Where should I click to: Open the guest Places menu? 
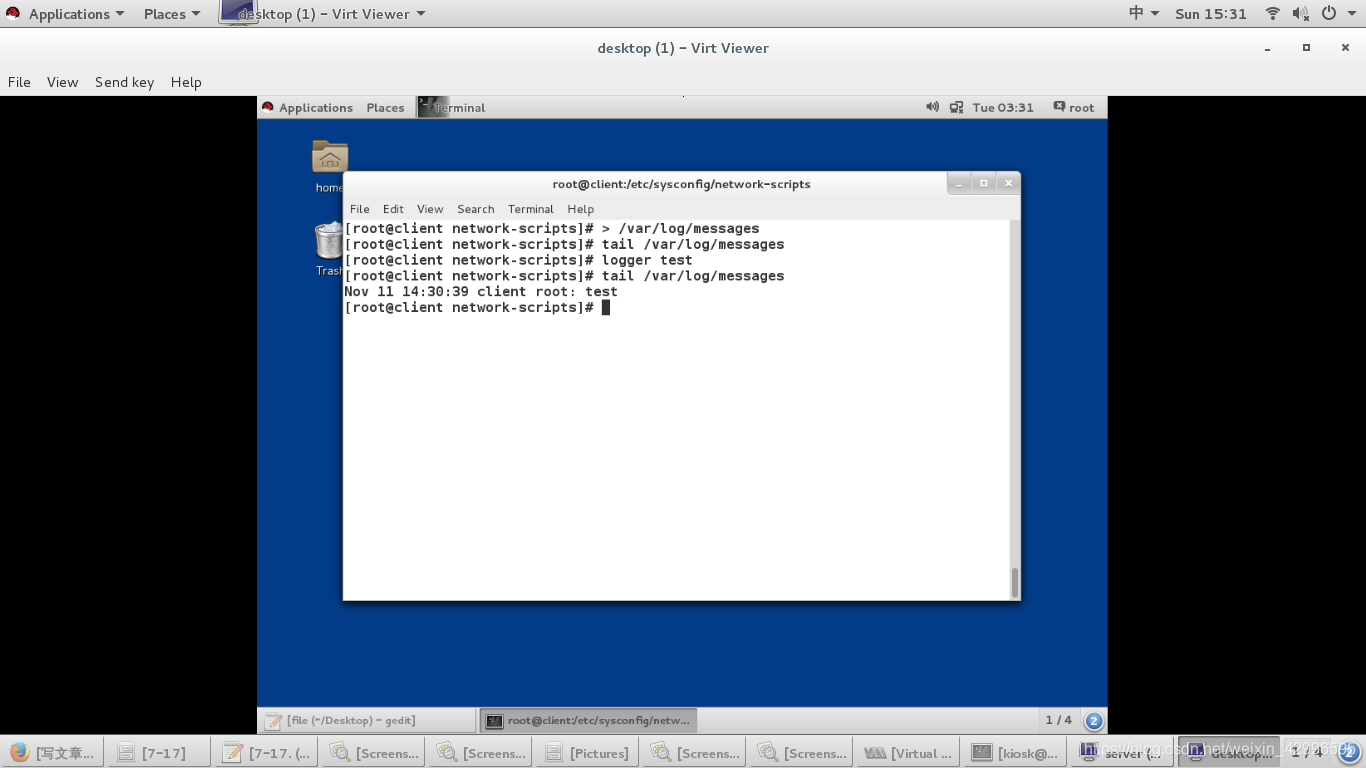pos(385,107)
